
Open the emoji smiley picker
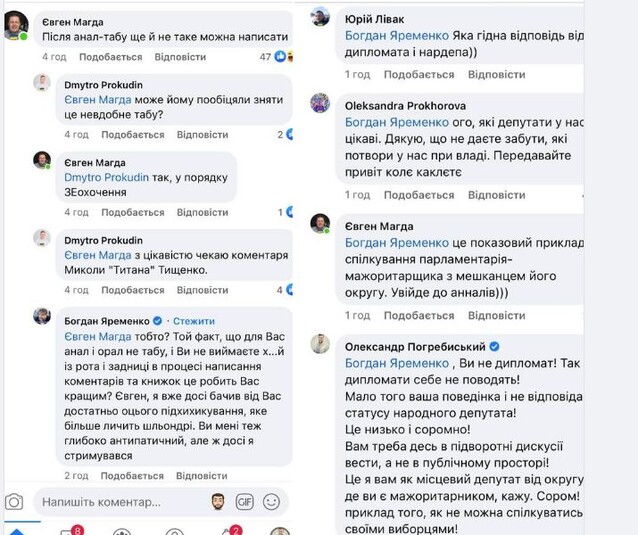(271, 500)
